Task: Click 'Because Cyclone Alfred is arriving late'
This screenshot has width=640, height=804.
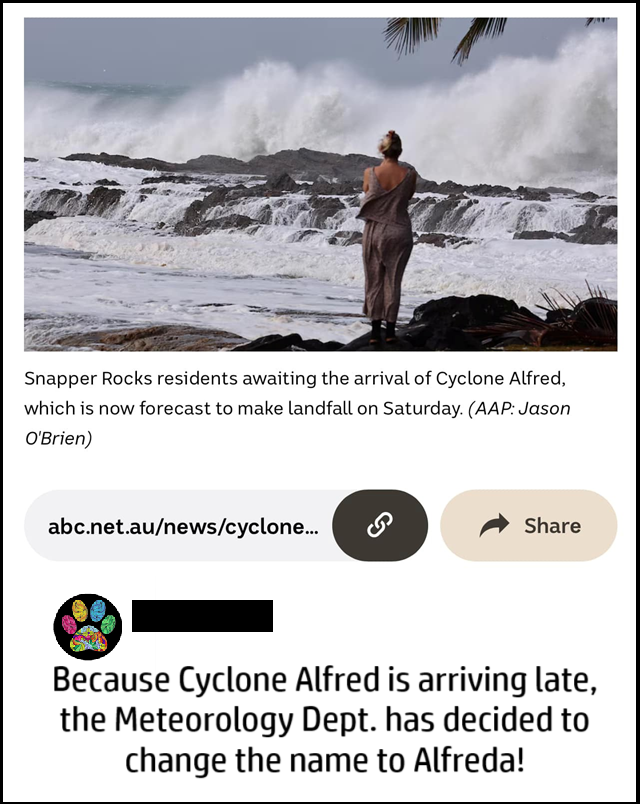Action: point(325,680)
